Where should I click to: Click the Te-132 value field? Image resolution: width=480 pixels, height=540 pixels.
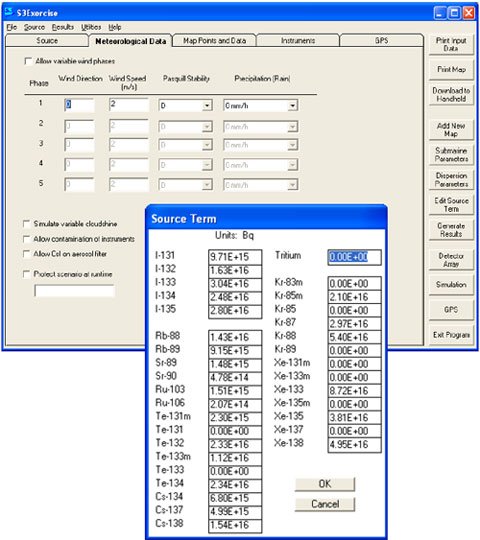coord(235,445)
